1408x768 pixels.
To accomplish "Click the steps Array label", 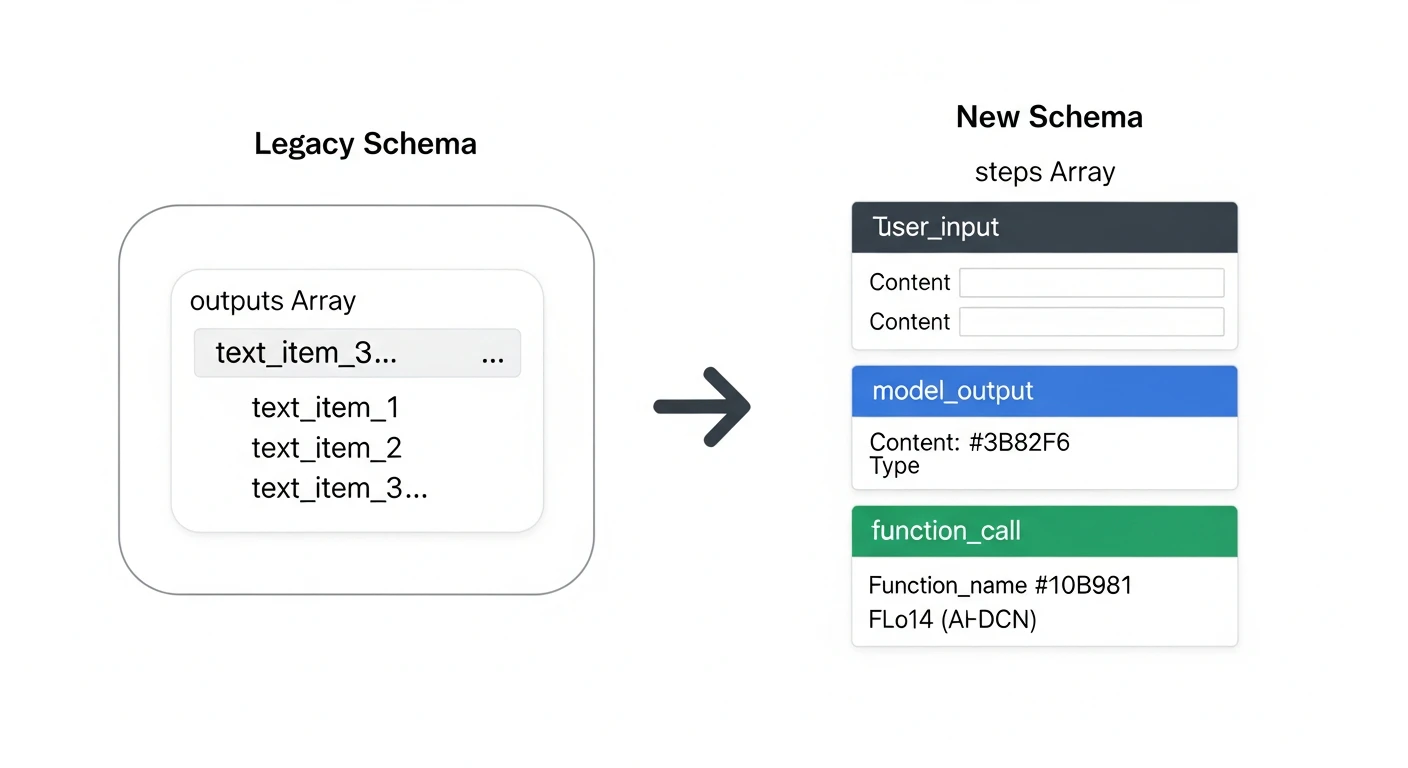I will (x=1045, y=172).
